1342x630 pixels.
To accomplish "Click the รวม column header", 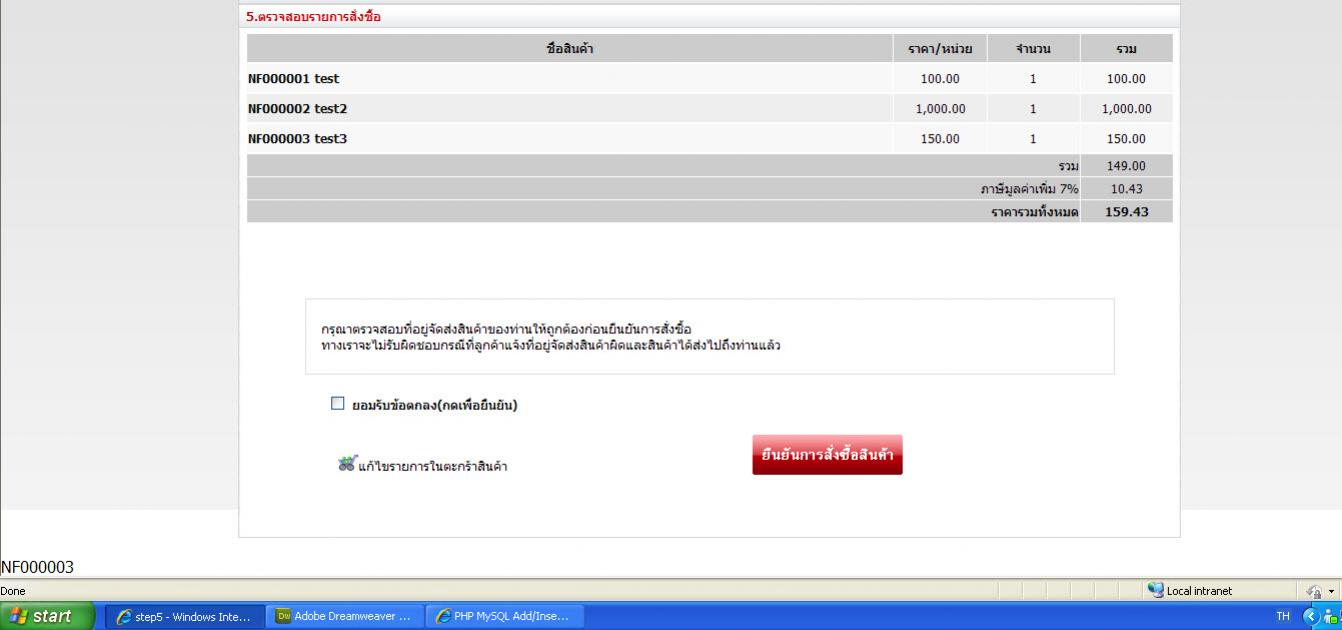I will tap(1127, 49).
